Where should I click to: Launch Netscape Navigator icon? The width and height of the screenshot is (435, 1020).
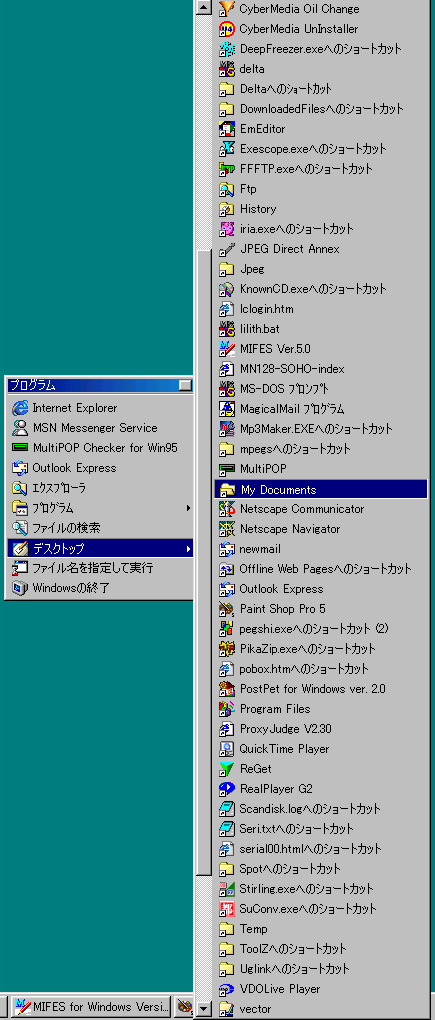226,529
